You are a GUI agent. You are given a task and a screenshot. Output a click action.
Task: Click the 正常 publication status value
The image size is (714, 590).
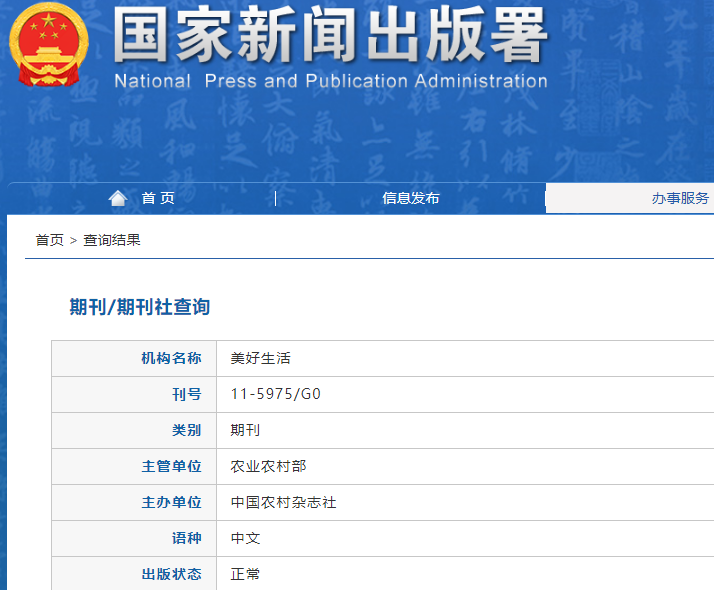(245, 574)
